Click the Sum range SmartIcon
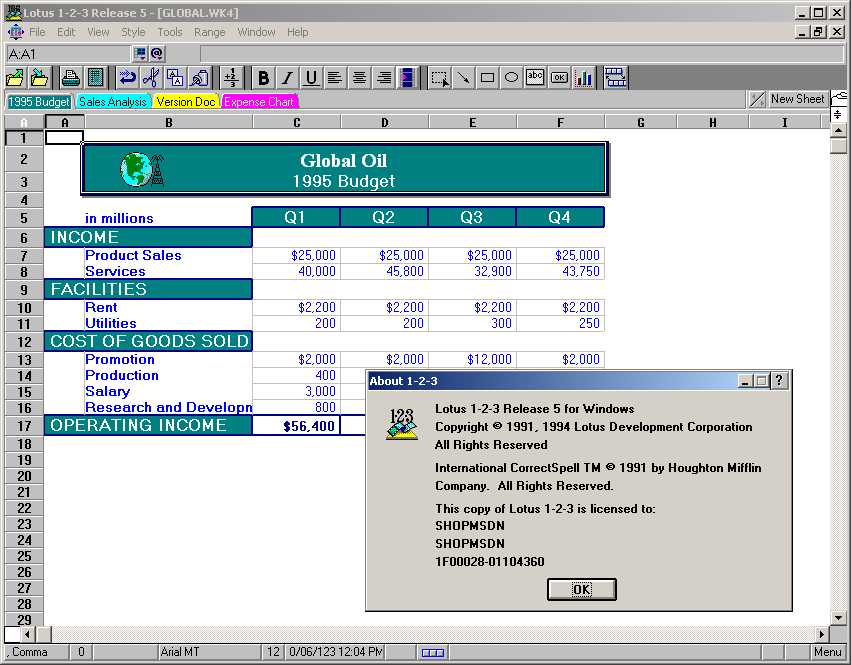This screenshot has height=665, width=851. click(231, 78)
